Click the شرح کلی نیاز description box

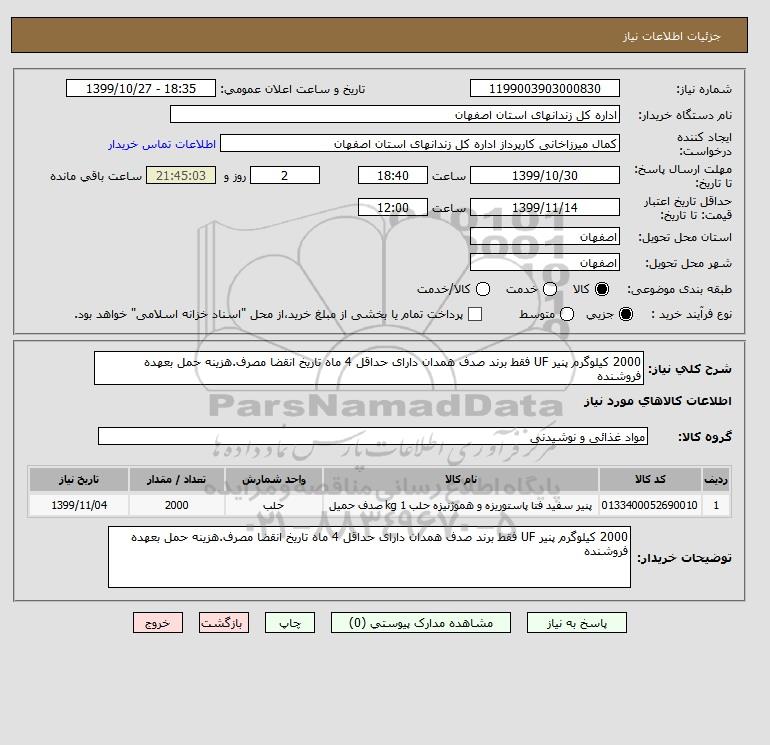(x=369, y=368)
